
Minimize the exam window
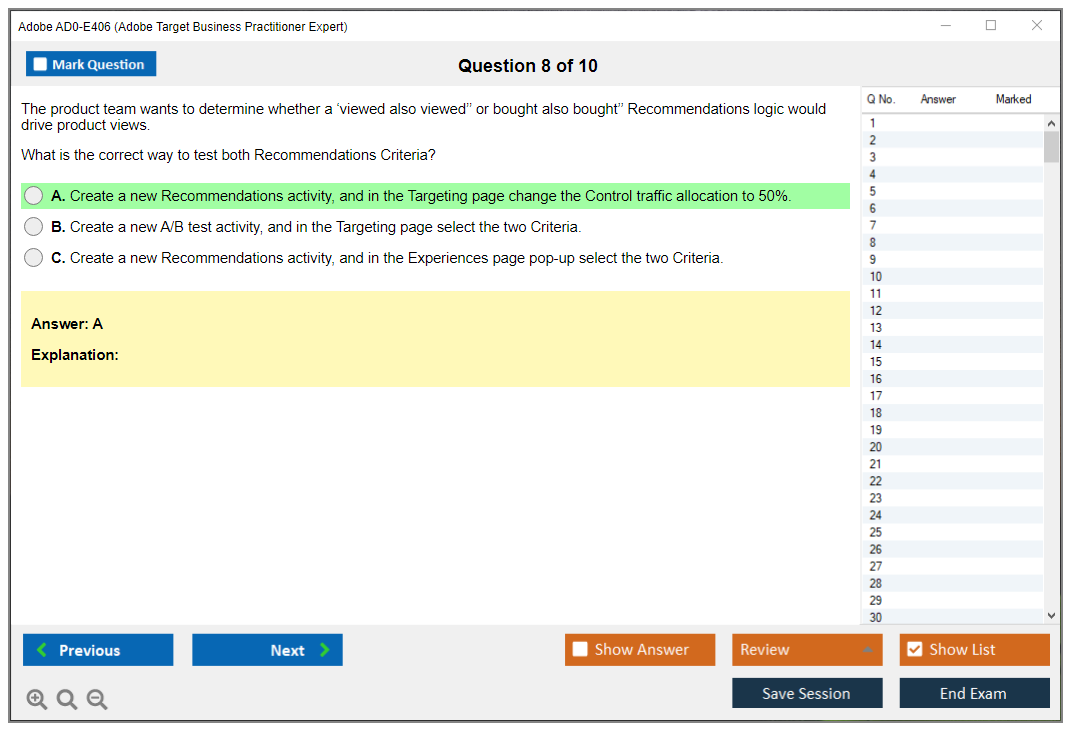coord(945,26)
